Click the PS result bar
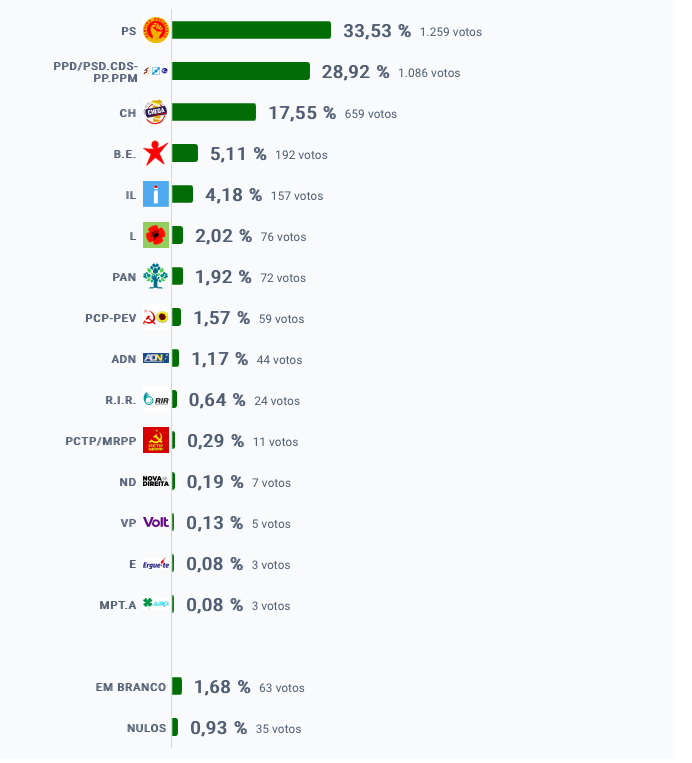The height and width of the screenshot is (763, 692). point(252,30)
